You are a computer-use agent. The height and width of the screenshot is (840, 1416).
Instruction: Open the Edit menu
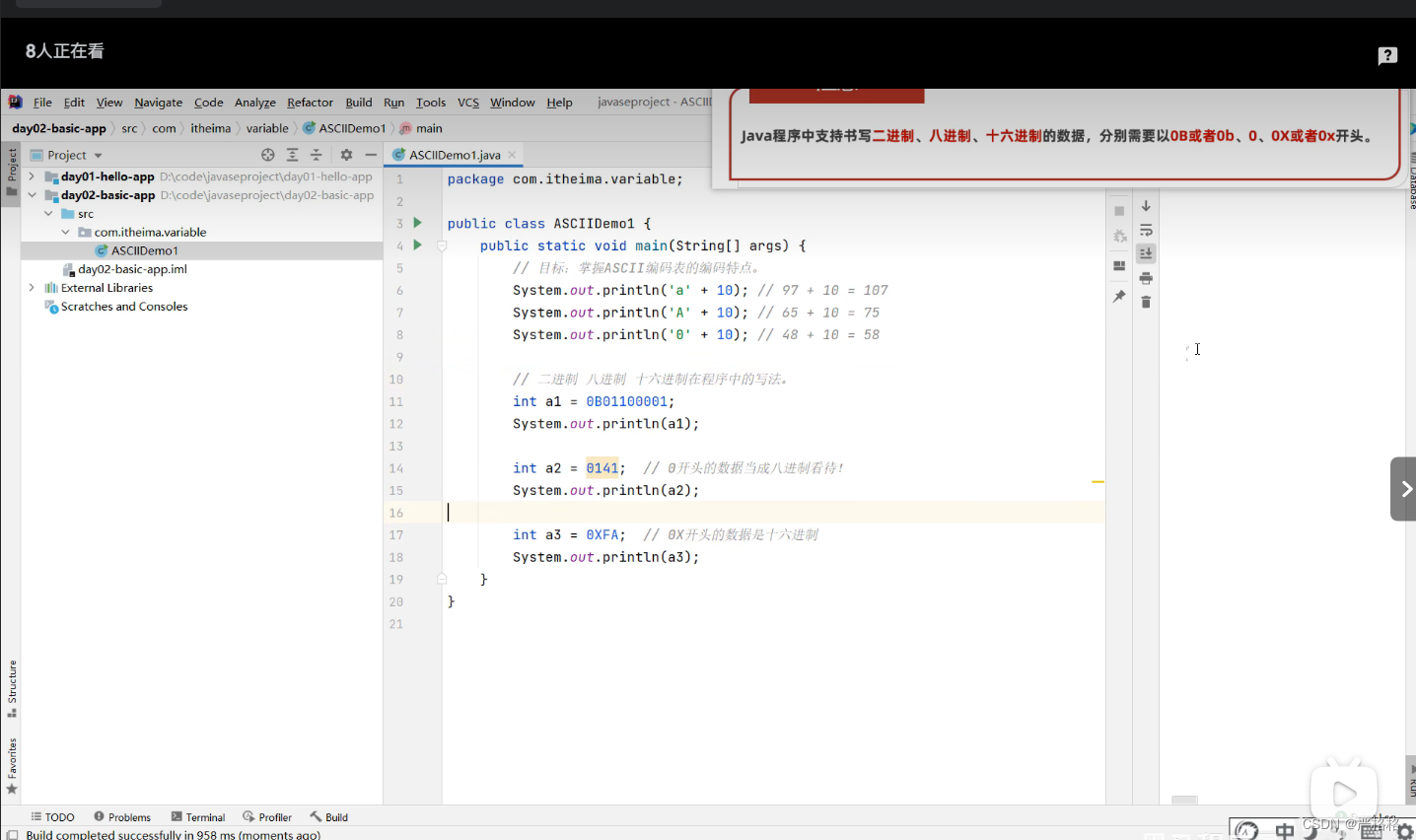(x=74, y=103)
